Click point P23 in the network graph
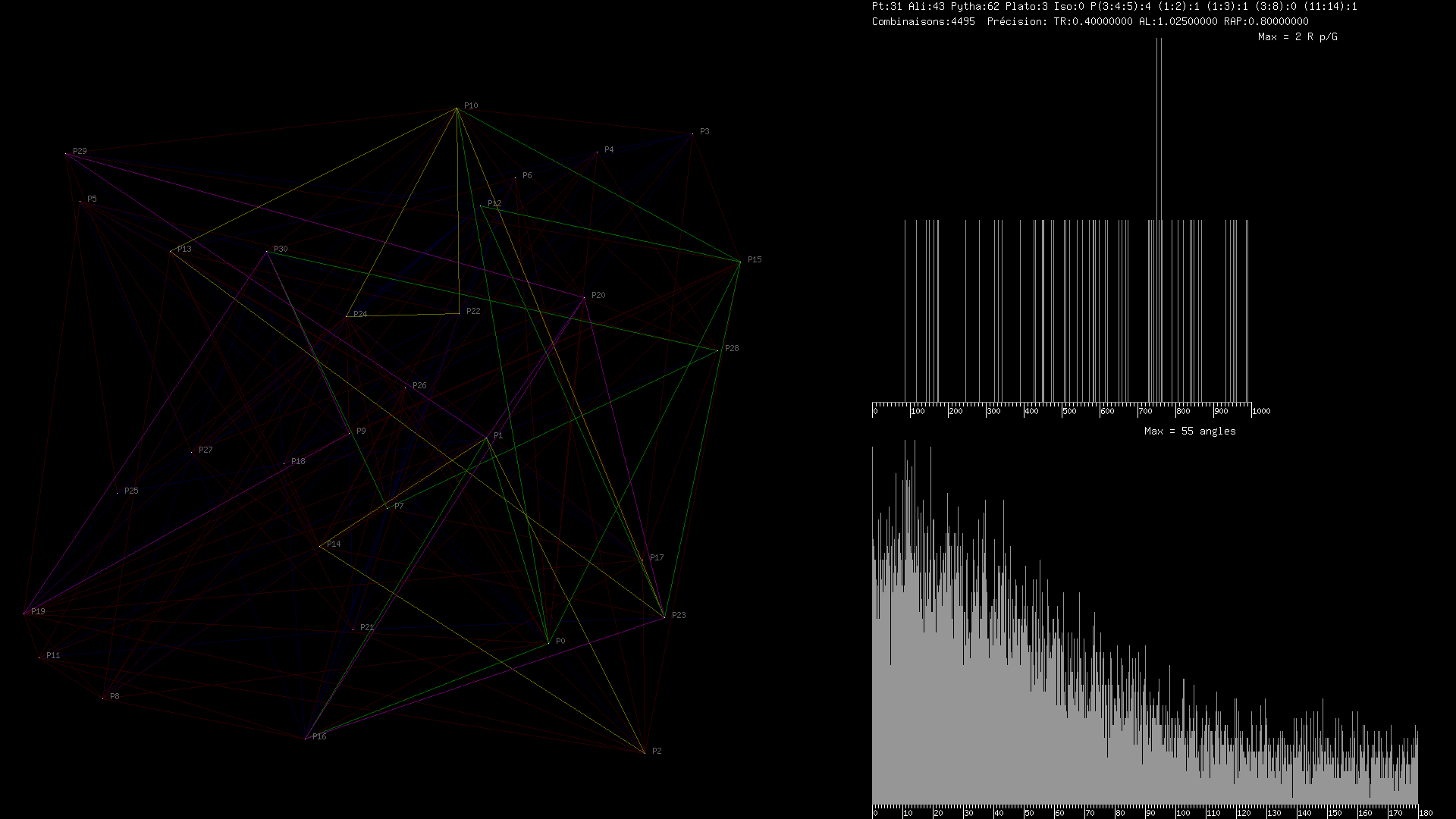Screen dimensions: 1456x819 click(664, 617)
